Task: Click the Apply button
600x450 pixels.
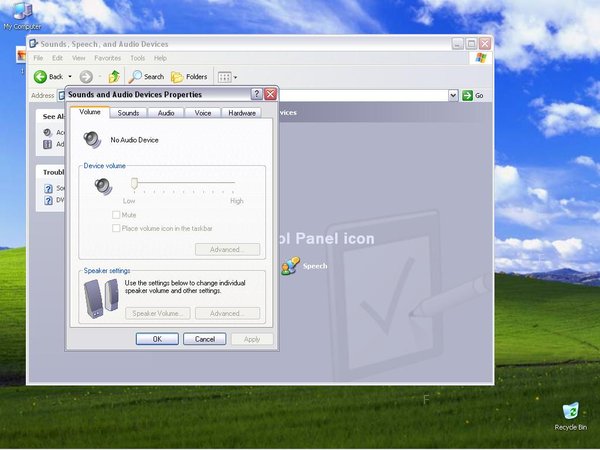Action: [x=252, y=339]
